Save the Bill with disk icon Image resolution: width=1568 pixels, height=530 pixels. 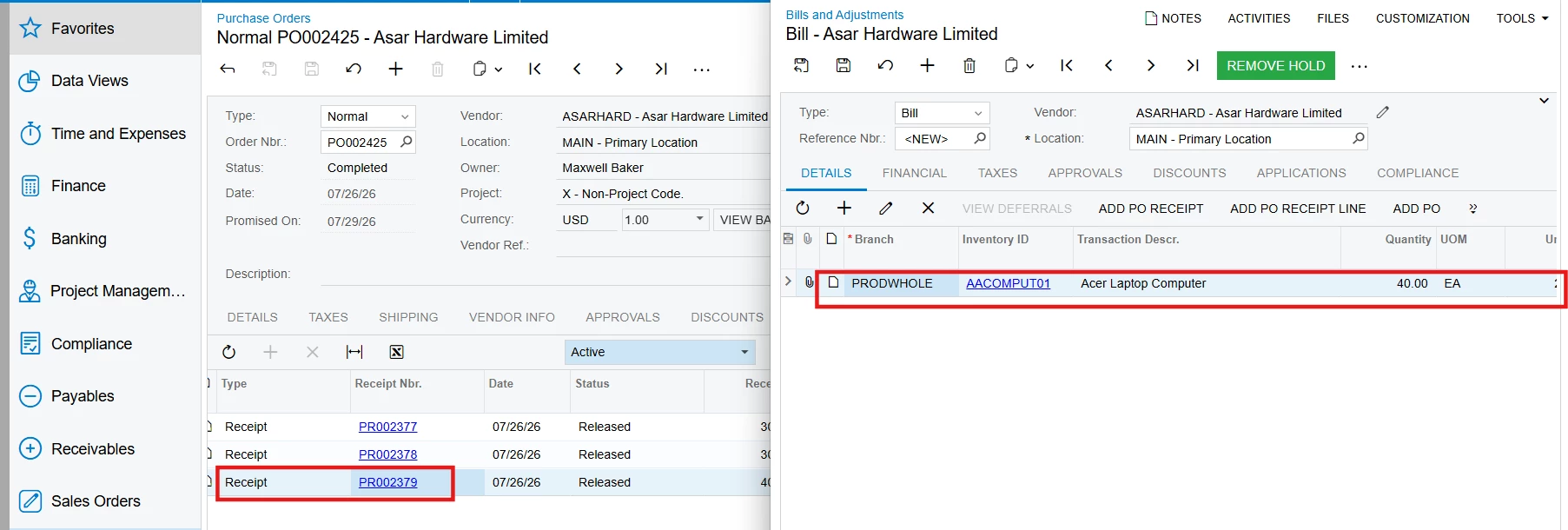843,65
